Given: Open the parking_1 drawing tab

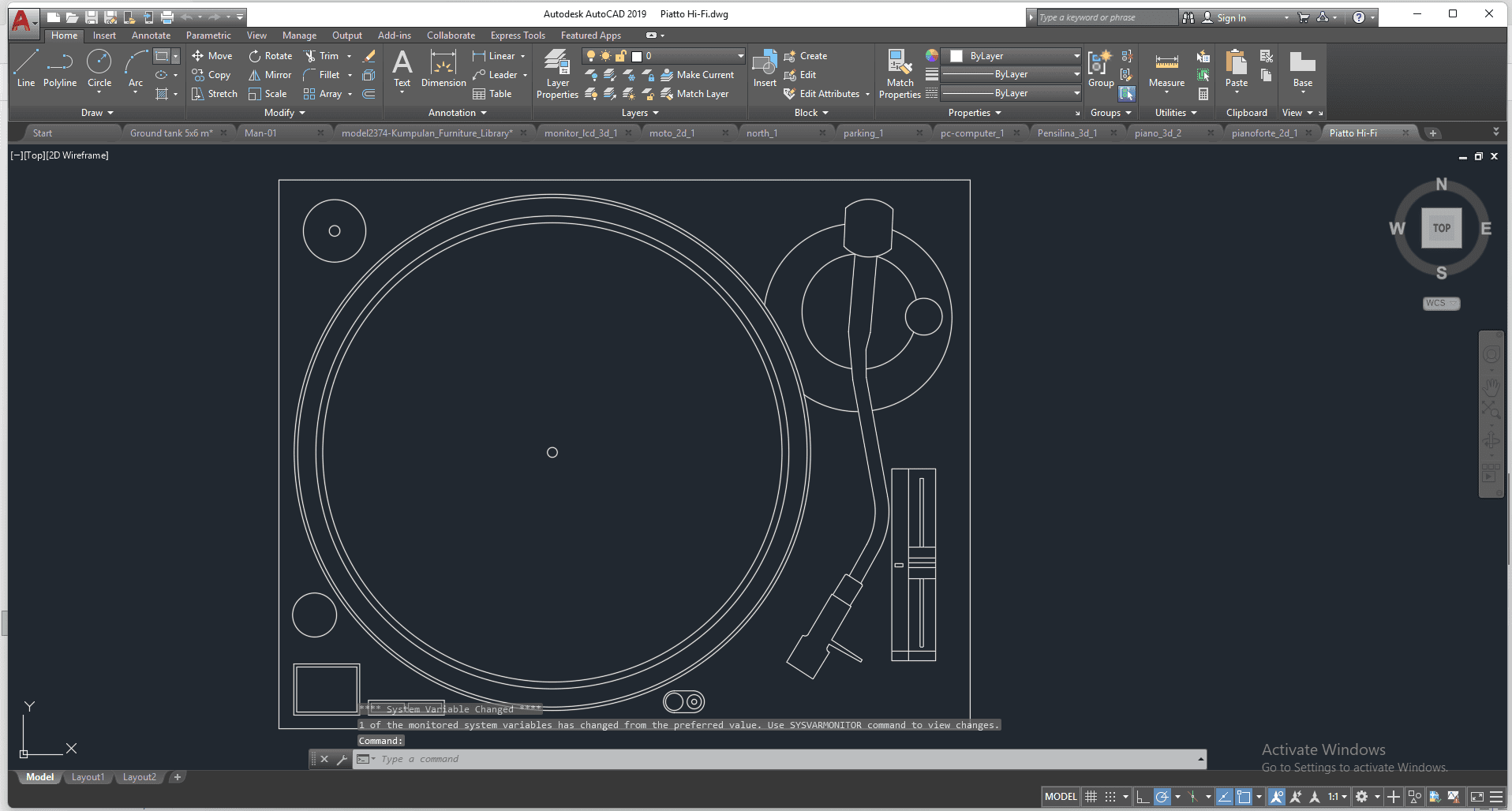Looking at the screenshot, I should [863, 133].
